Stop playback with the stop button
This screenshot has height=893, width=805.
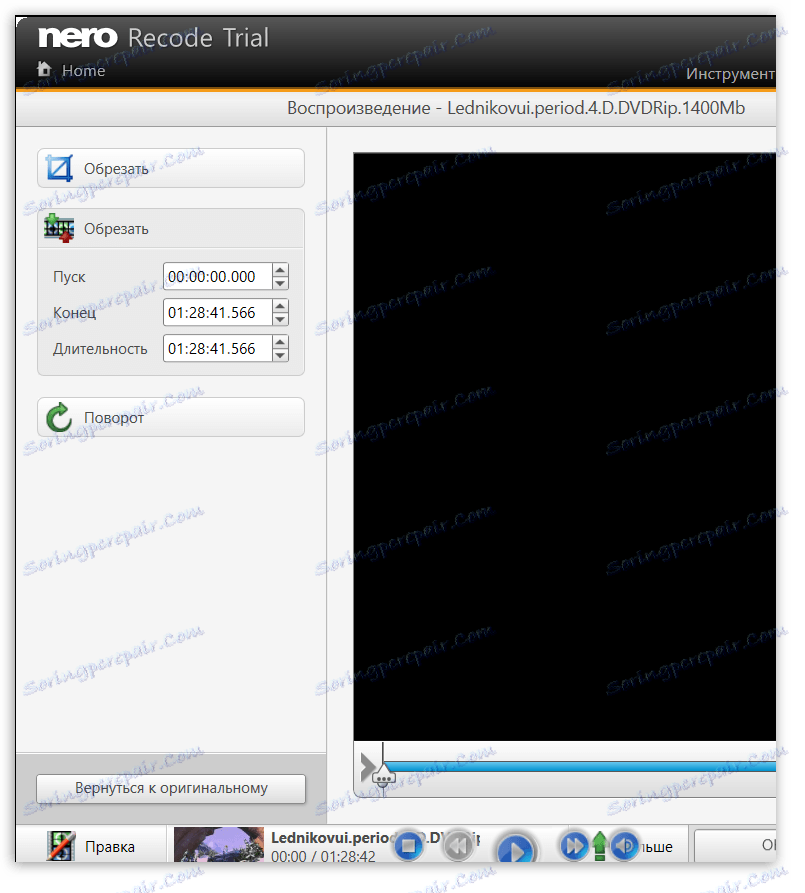(408, 846)
